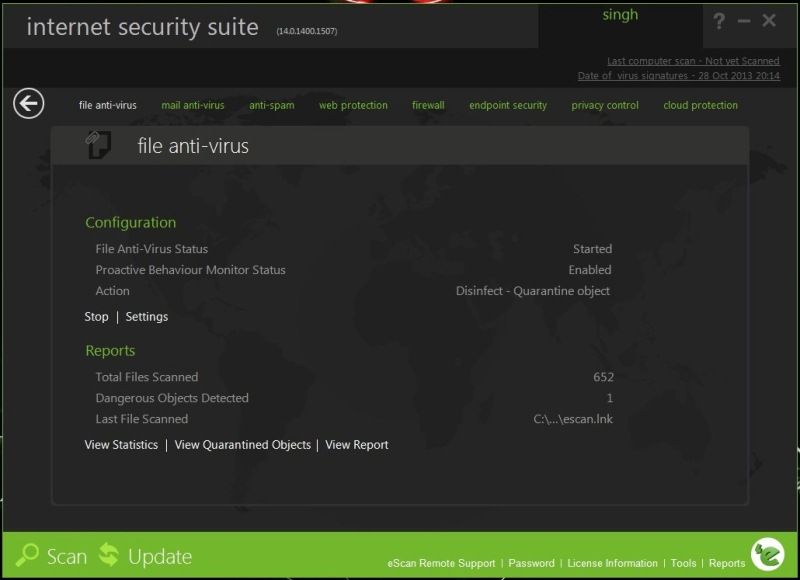Screen dimensions: 800x580
Task: Click the View Report link
Action: (x=357, y=445)
